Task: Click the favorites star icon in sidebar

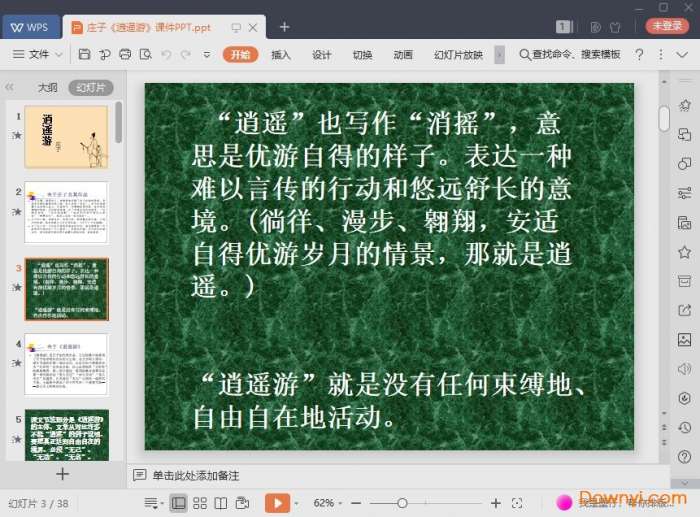Action: [684, 252]
